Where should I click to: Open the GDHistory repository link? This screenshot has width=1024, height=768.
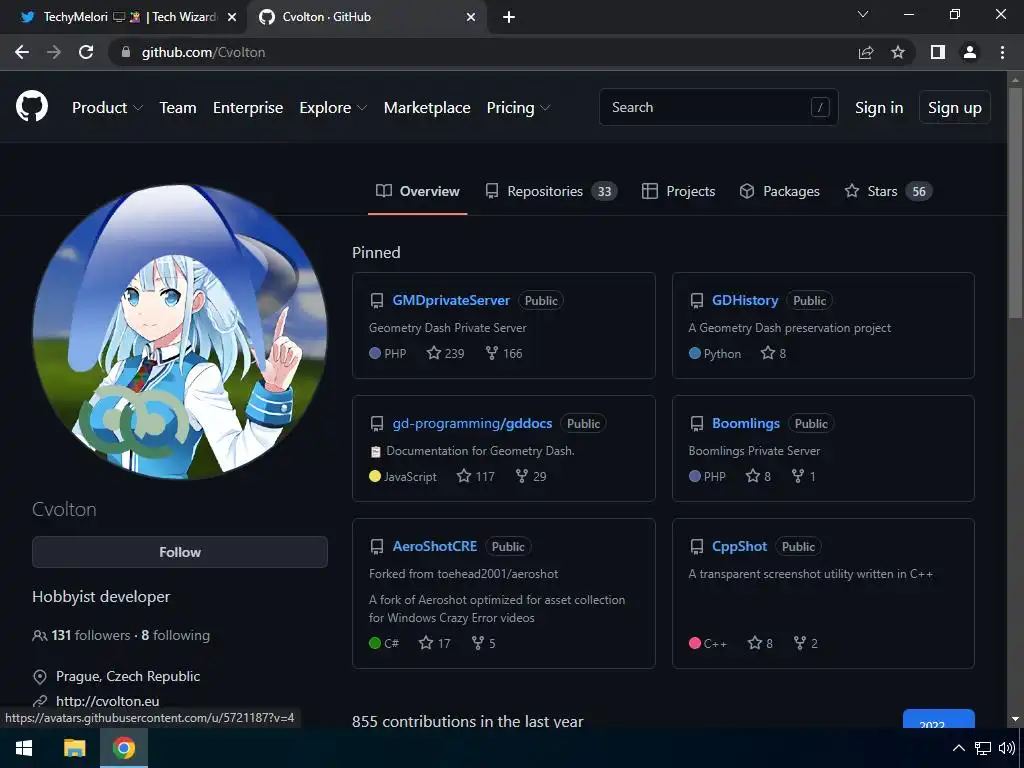(745, 300)
